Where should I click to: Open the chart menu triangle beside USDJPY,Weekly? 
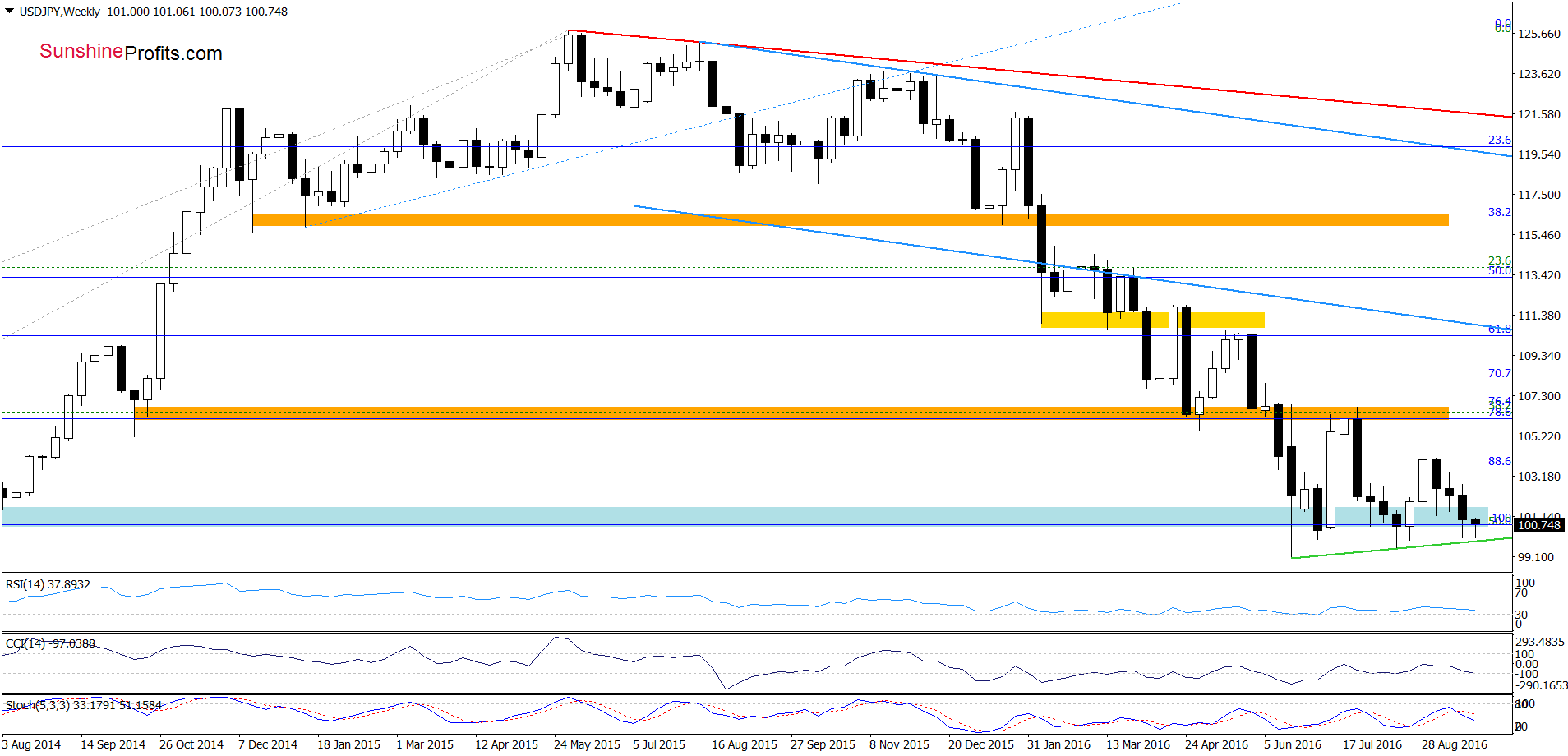click(10, 12)
